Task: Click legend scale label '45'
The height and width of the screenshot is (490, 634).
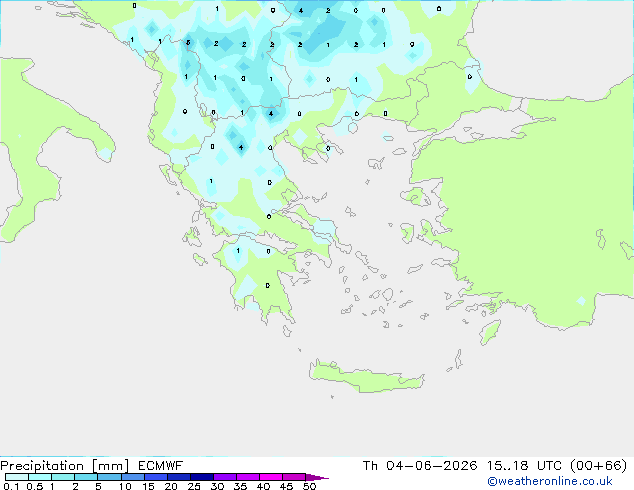Action: (286, 486)
